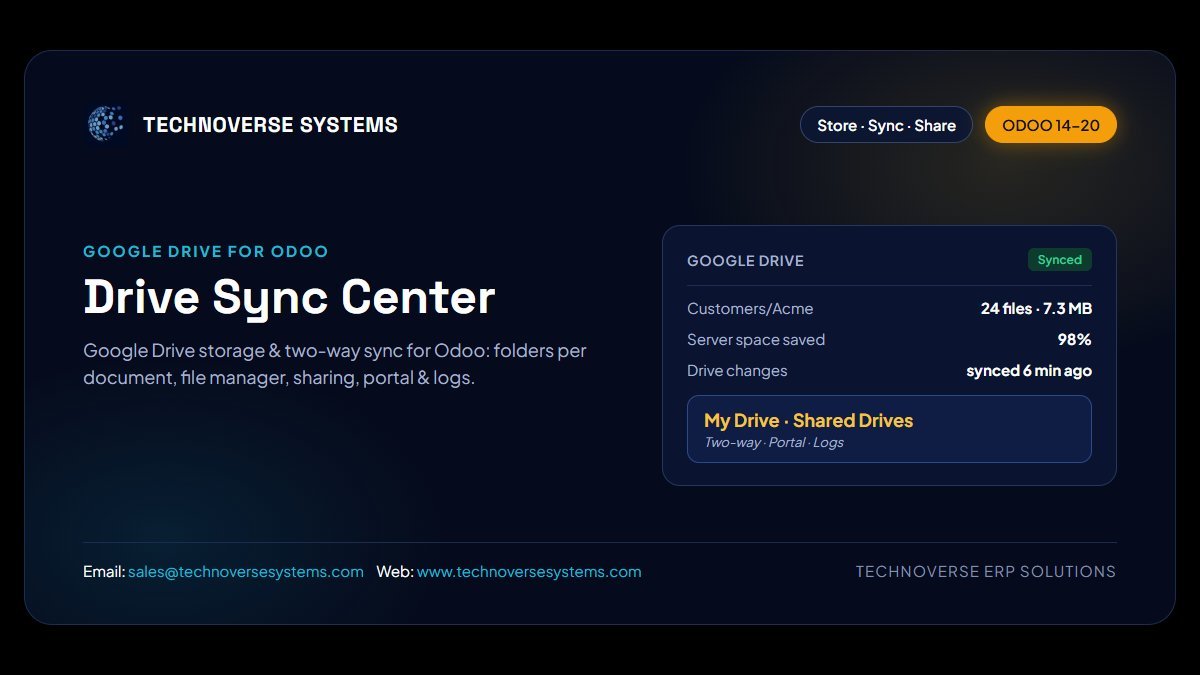This screenshot has width=1200, height=675.
Task: Click the Technoverse globe logo icon
Action: pos(106,124)
